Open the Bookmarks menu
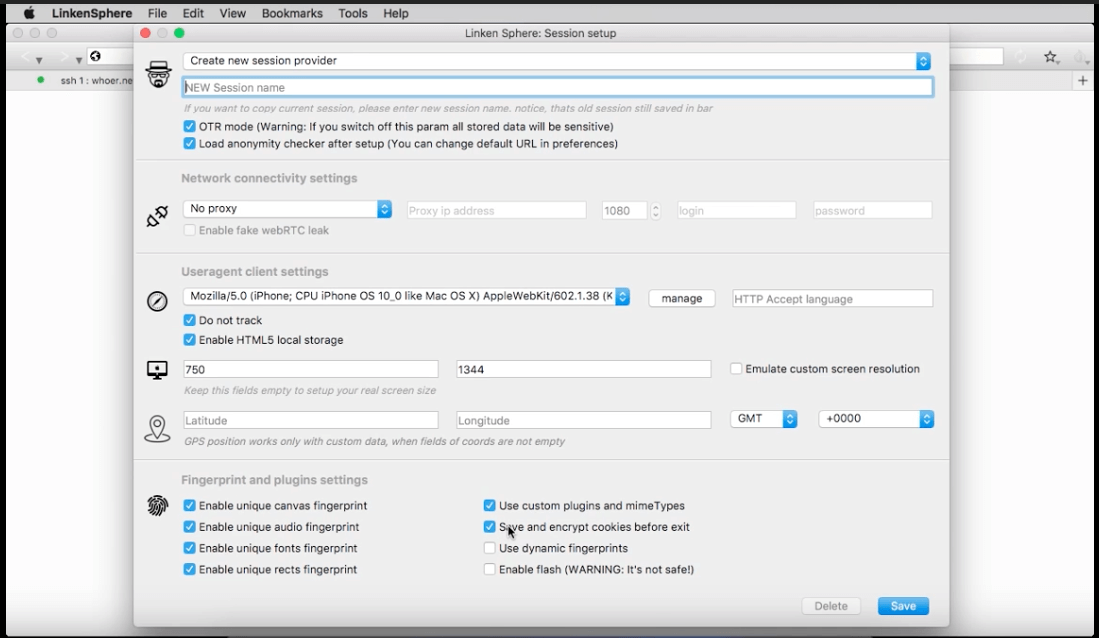Viewport: 1099px width, 638px height. coord(293,13)
